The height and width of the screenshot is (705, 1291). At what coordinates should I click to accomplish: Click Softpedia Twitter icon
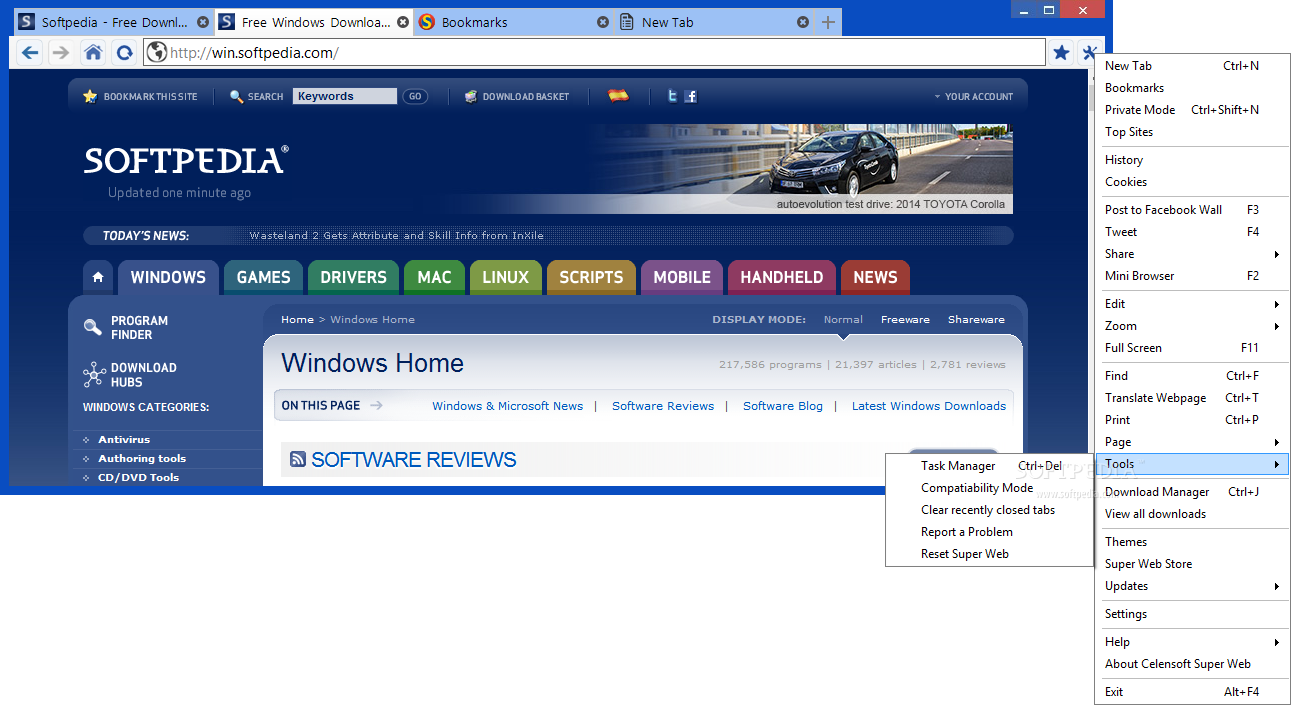click(673, 97)
